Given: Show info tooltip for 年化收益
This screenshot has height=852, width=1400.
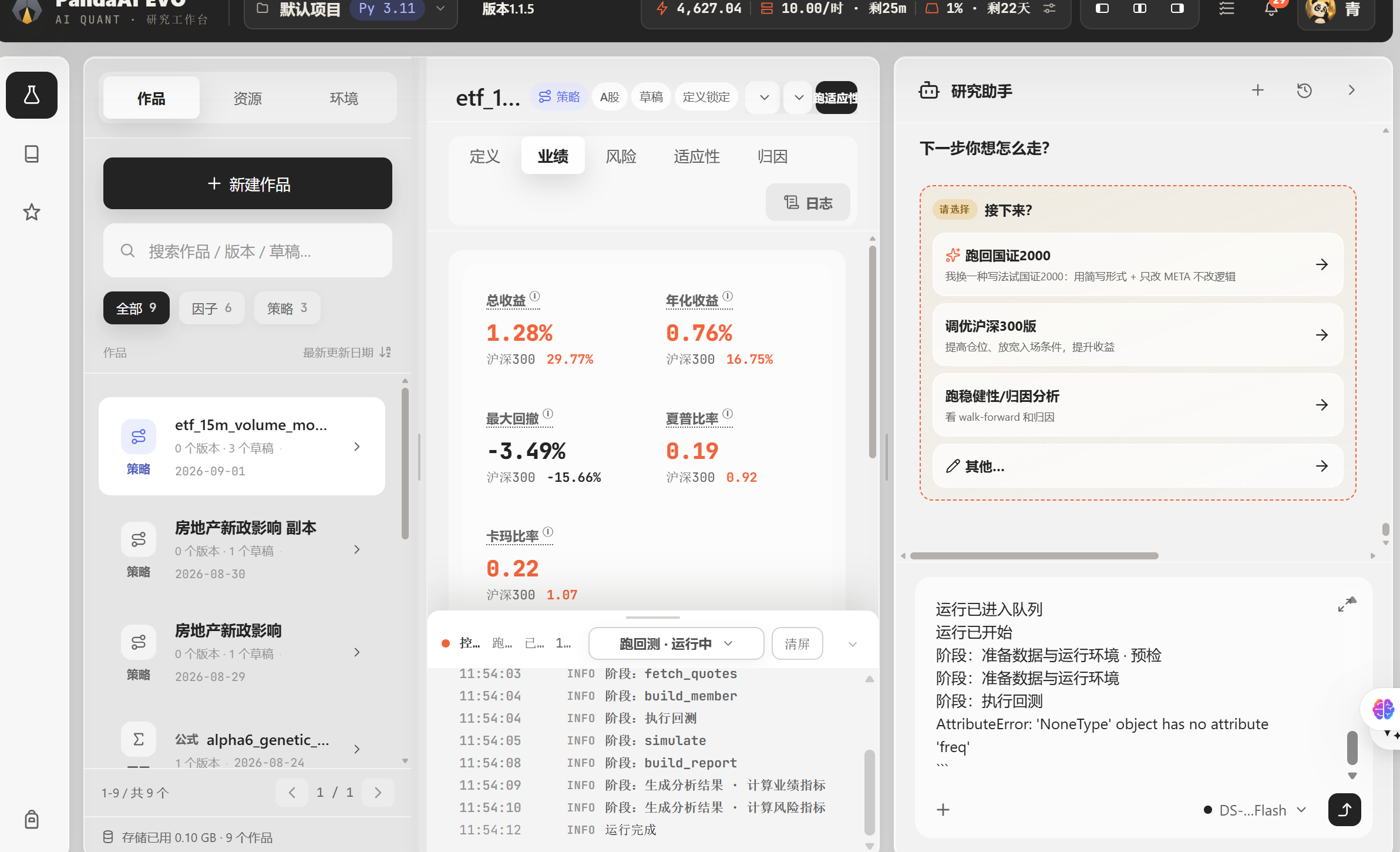Looking at the screenshot, I should coord(728,296).
